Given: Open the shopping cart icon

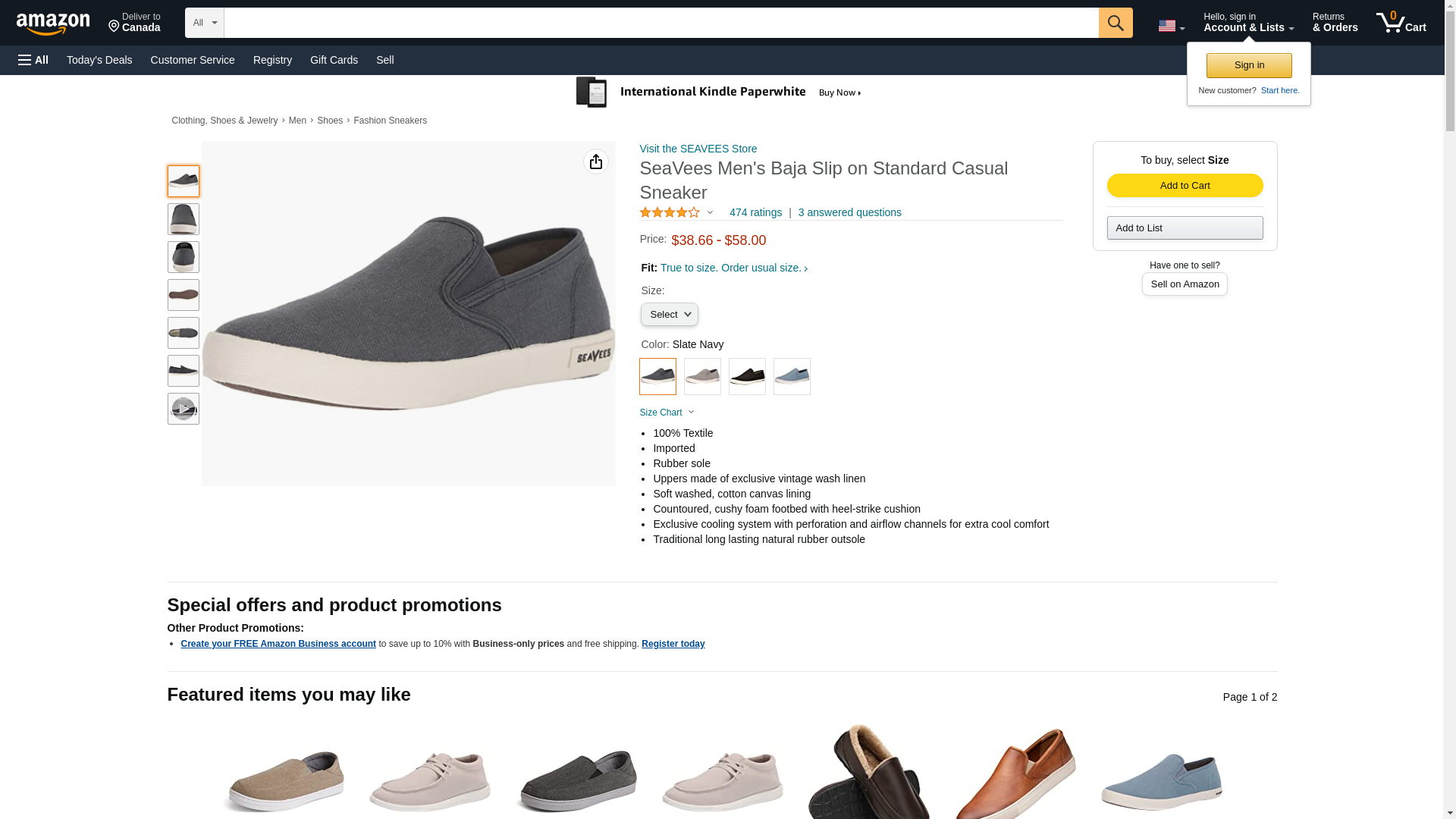Looking at the screenshot, I should (x=1401, y=23).
